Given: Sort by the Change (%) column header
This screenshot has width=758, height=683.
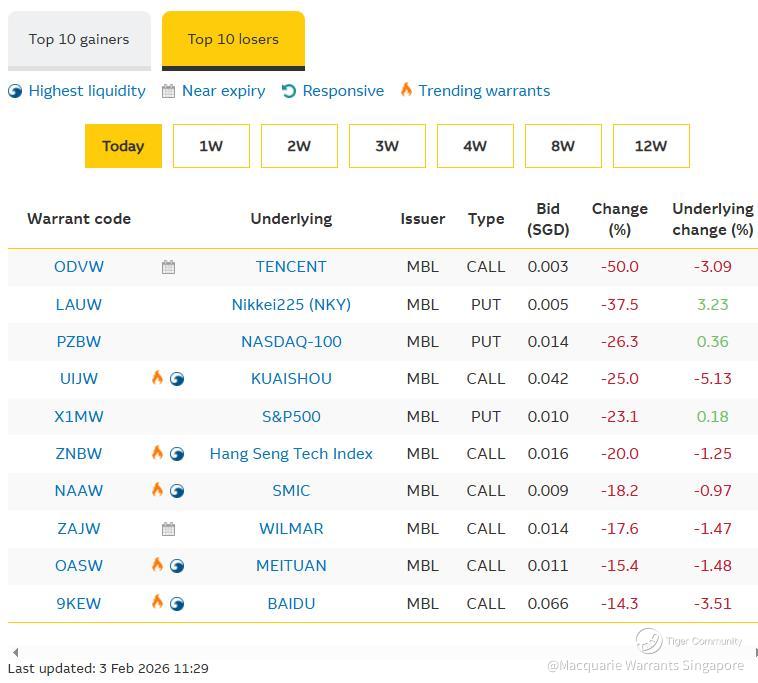Looking at the screenshot, I should pyautogui.click(x=620, y=219).
